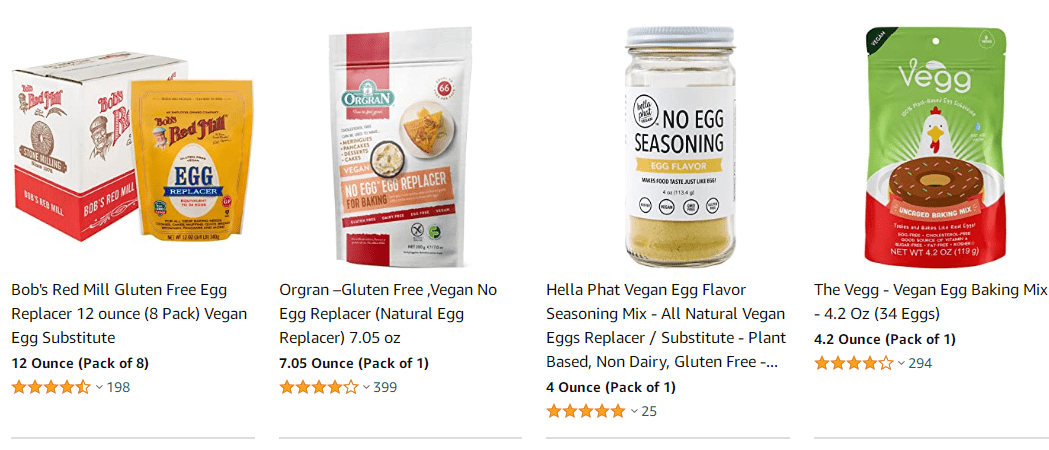The width and height of the screenshot is (1049, 450).
Task: Expand rating breakdown chevron beside 294 reviews
Action: (x=902, y=363)
